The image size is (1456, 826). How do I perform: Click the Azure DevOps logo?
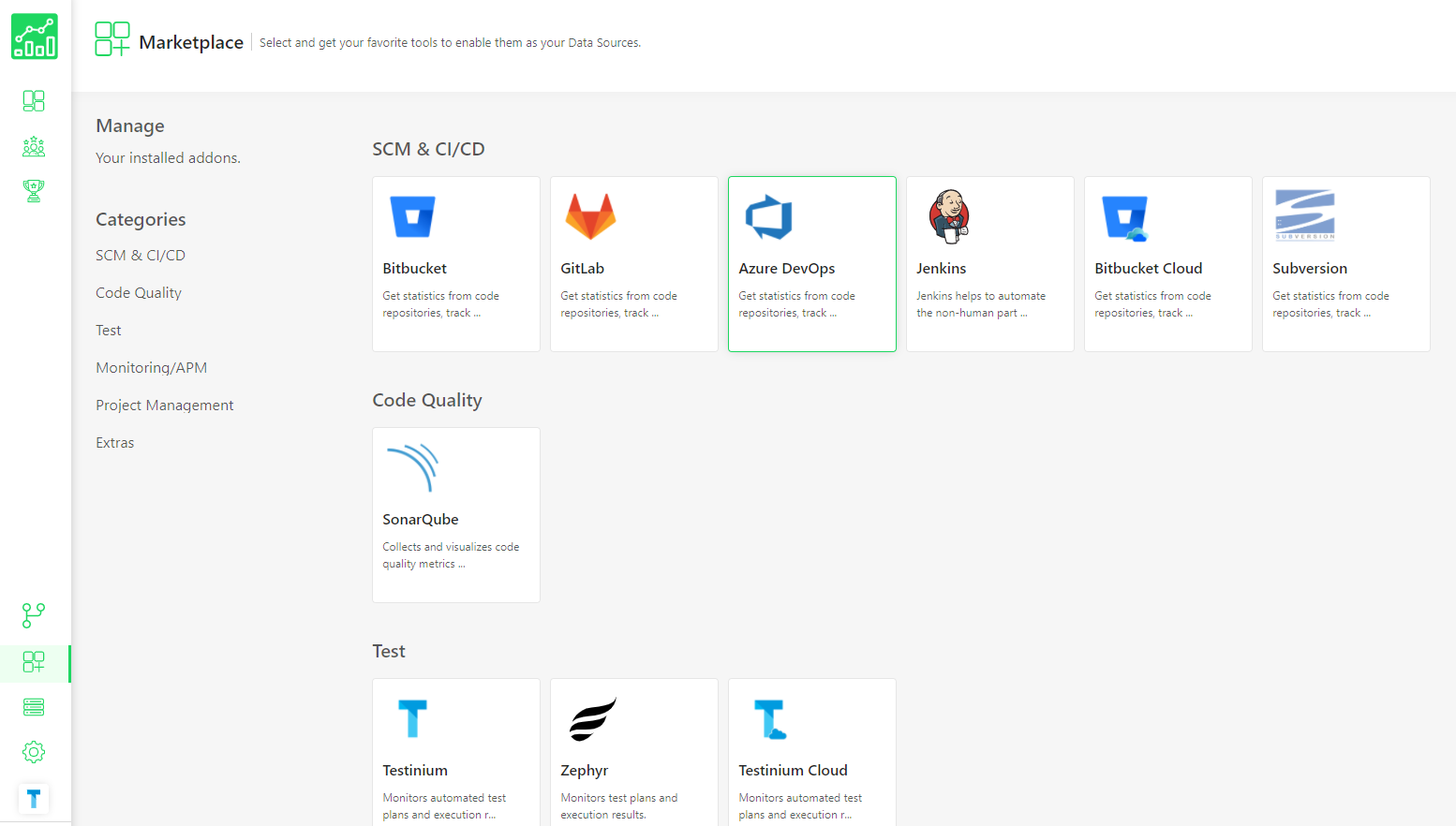point(769,217)
